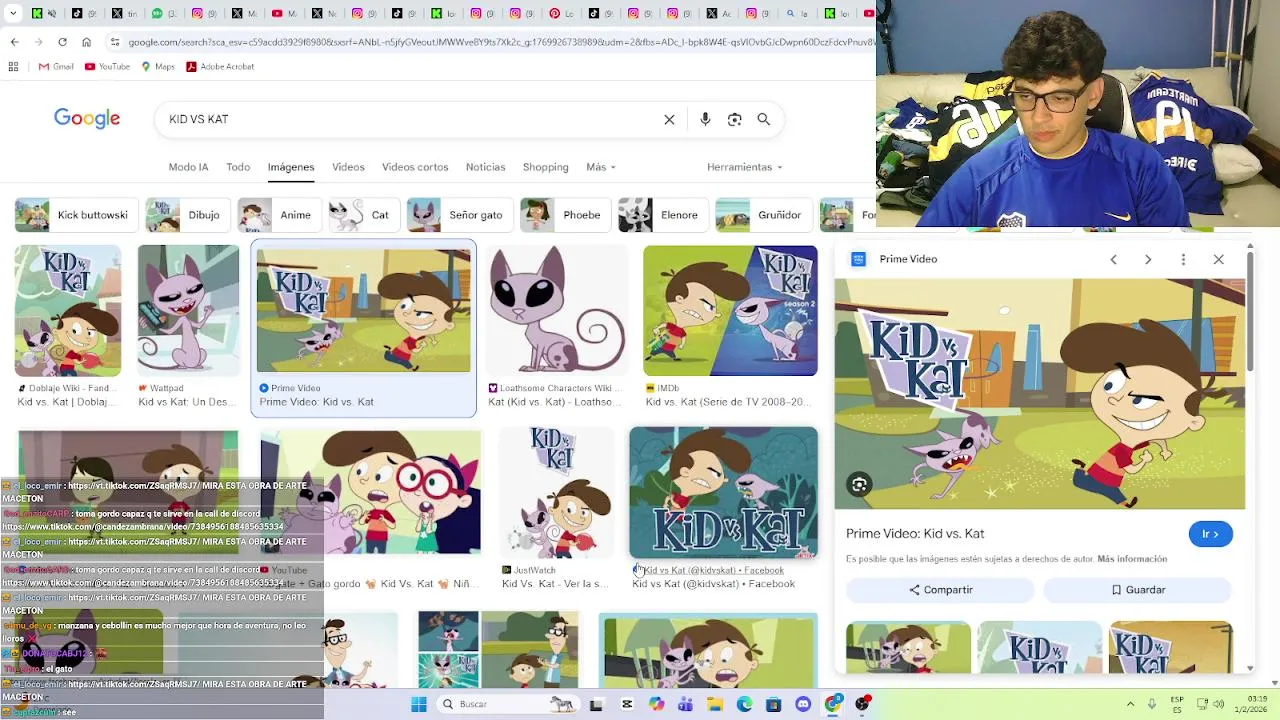Image resolution: width=1280 pixels, height=720 pixels.
Task: Open the Windows Start menu
Action: [x=418, y=704]
